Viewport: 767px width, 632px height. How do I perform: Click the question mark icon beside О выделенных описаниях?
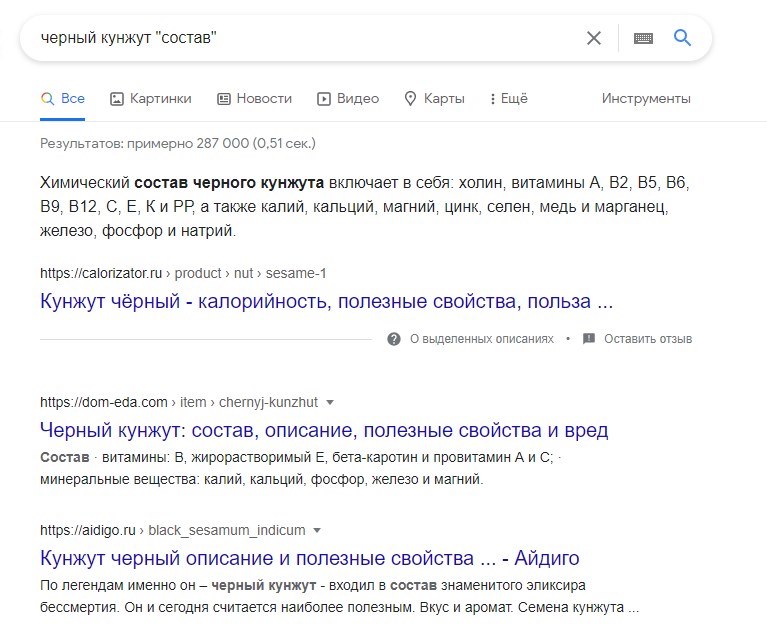click(394, 339)
